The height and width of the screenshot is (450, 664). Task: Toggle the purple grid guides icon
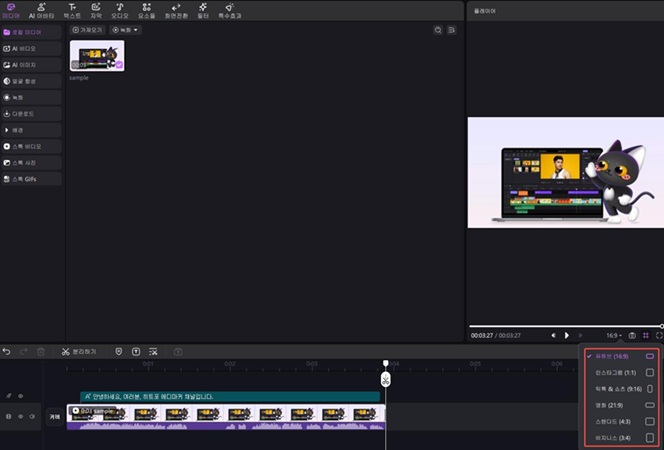pyautogui.click(x=646, y=335)
